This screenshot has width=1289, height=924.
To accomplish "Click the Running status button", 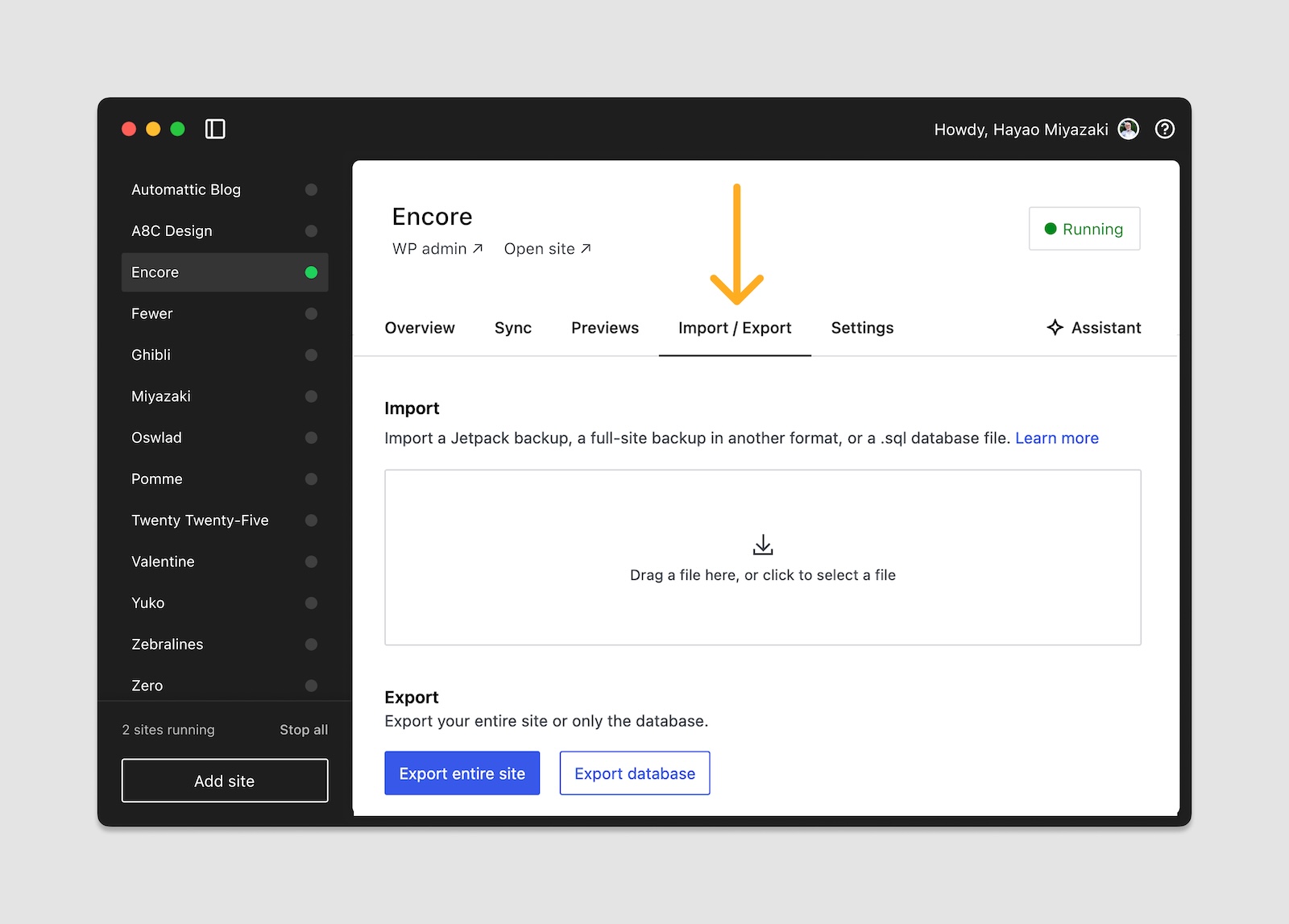I will coord(1084,229).
